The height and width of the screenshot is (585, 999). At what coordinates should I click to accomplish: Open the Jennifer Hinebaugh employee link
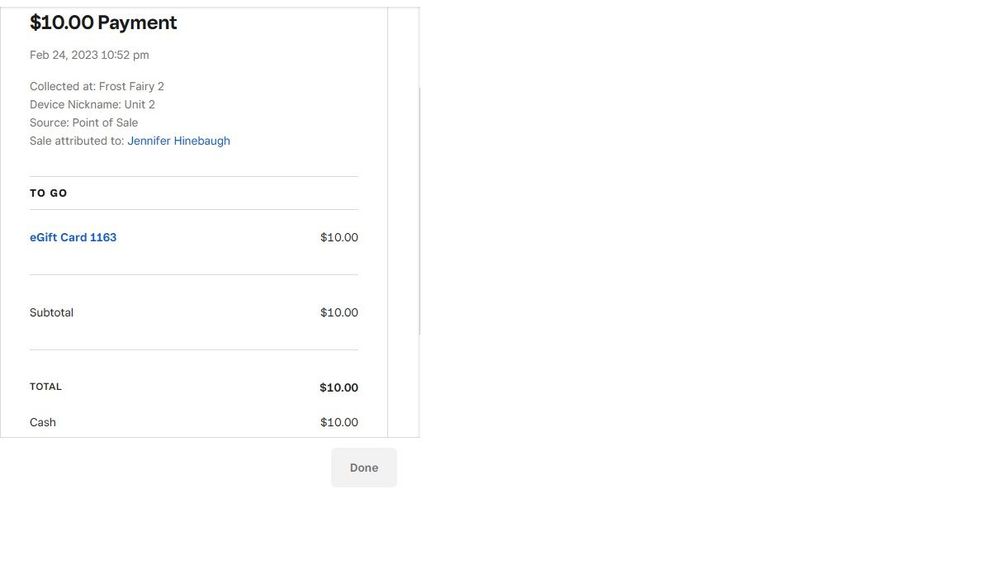(x=178, y=141)
